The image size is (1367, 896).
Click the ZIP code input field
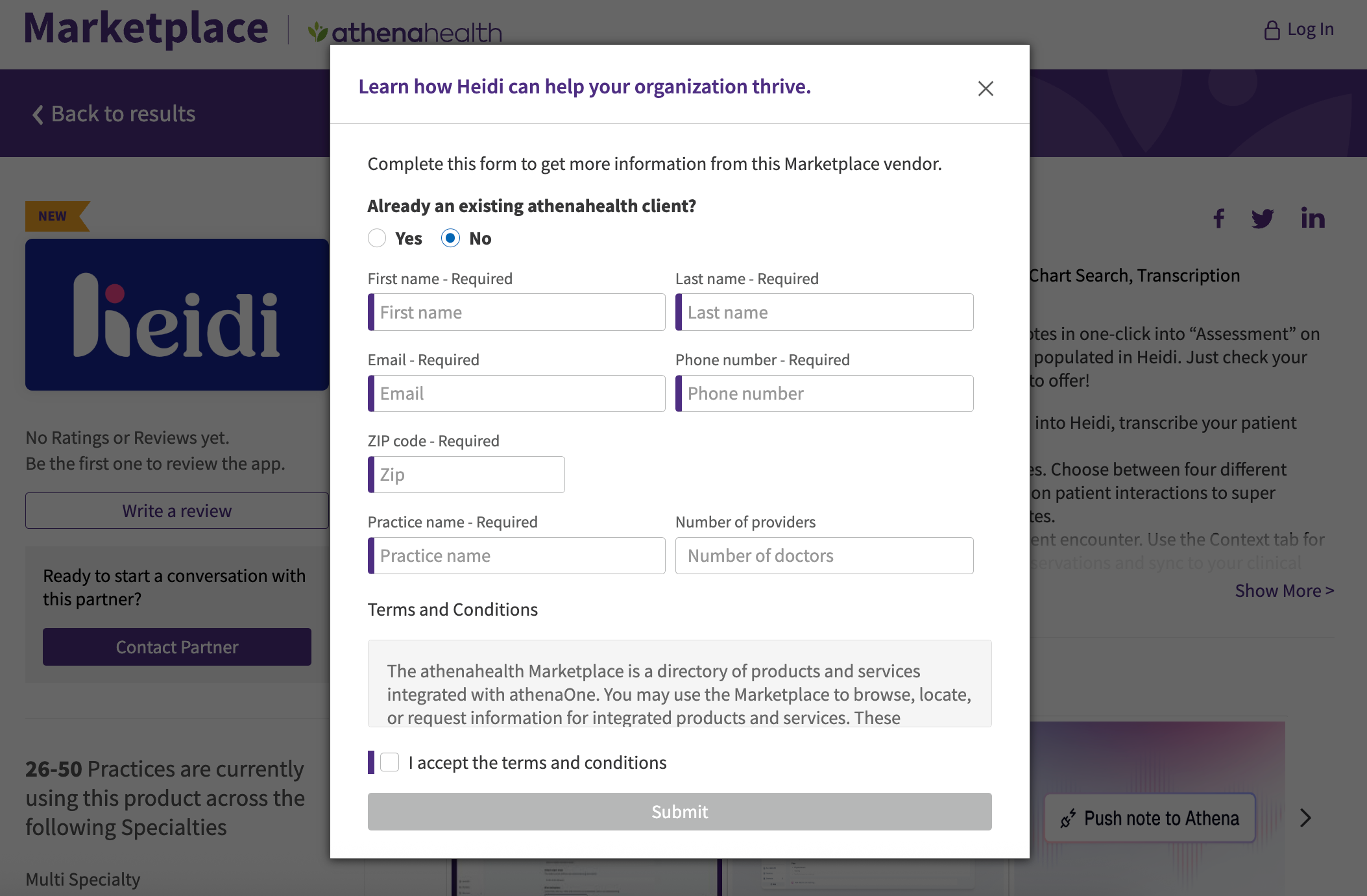(465, 474)
